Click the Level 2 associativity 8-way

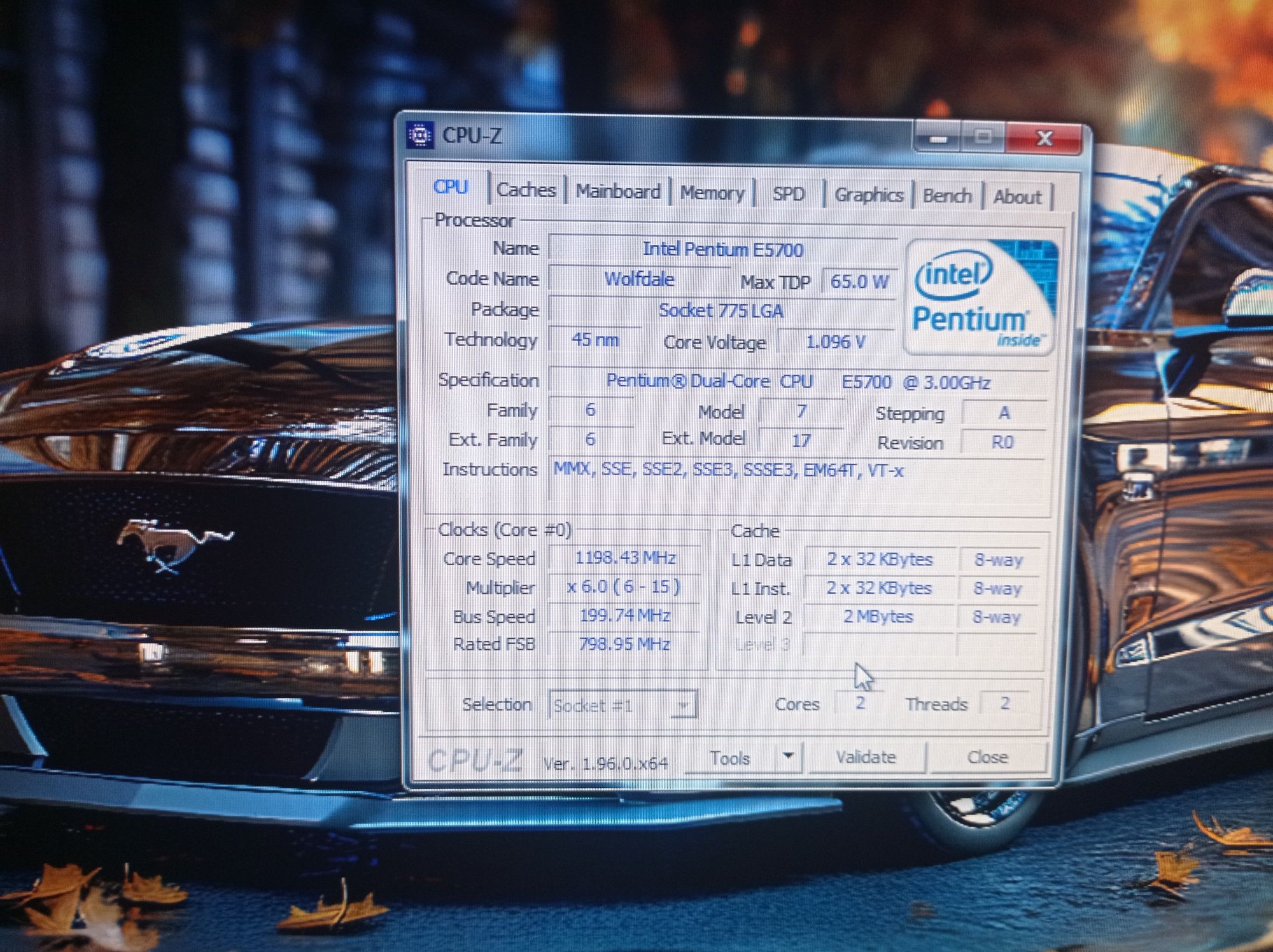click(997, 617)
